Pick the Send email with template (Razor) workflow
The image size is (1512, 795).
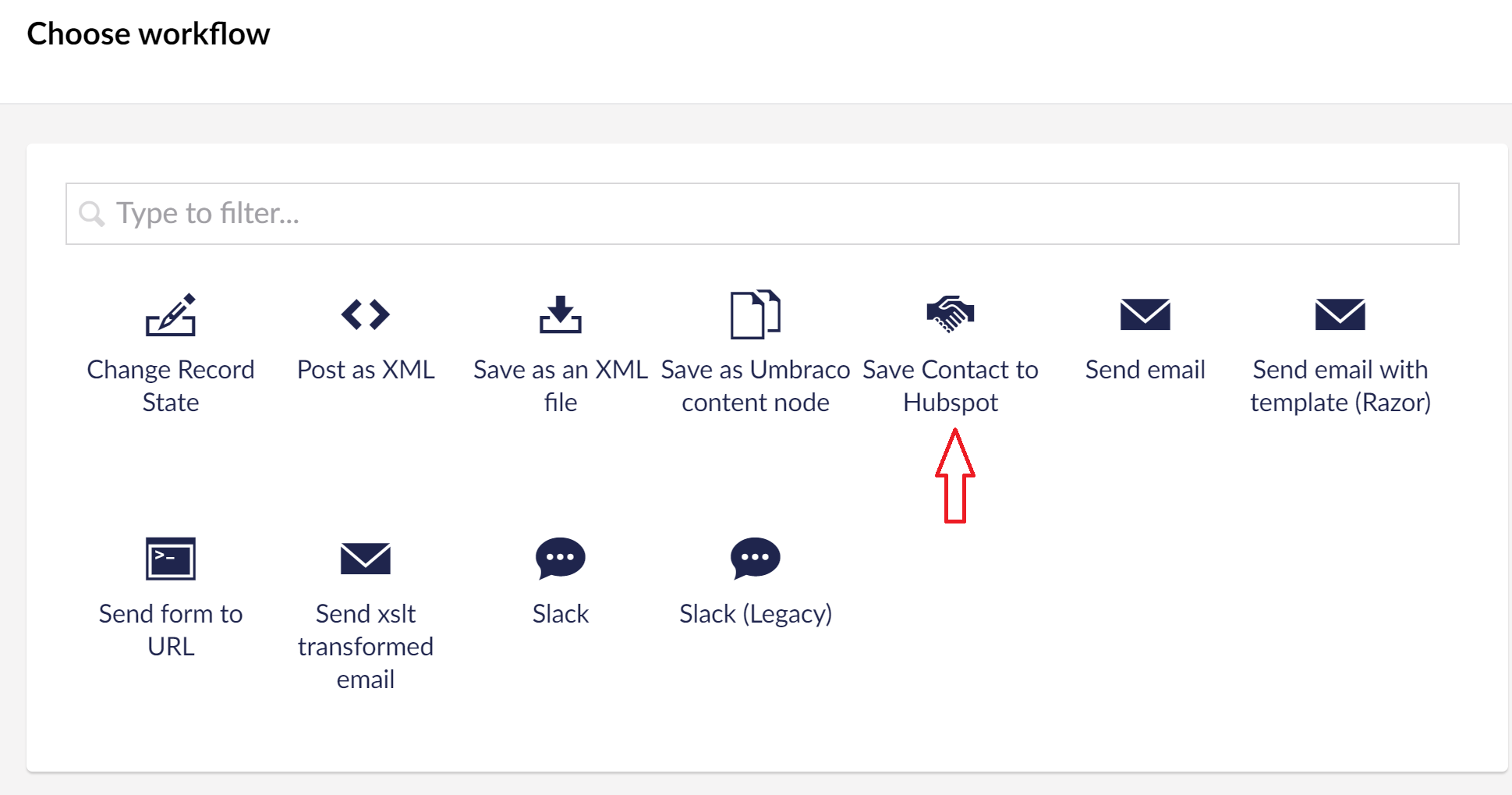point(1340,316)
